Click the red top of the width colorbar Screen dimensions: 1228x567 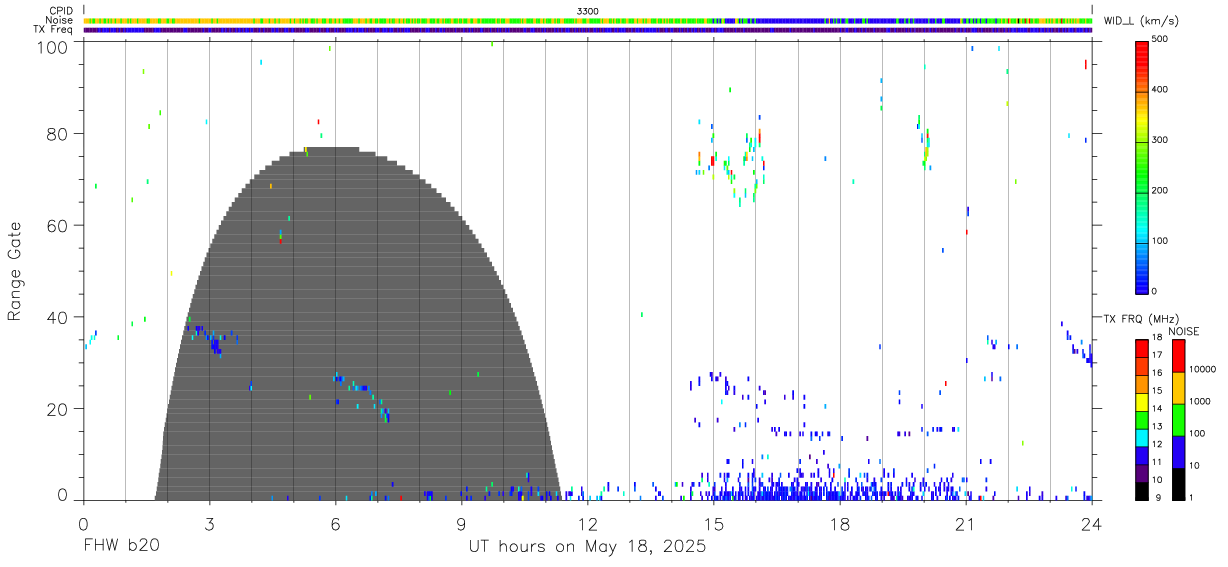coord(1142,50)
